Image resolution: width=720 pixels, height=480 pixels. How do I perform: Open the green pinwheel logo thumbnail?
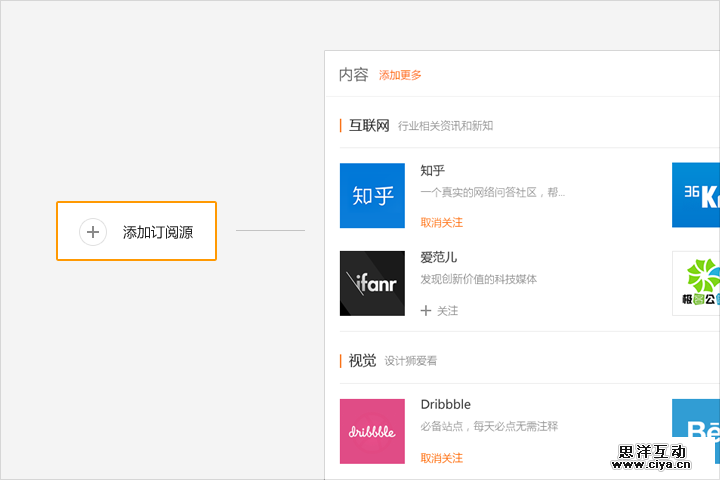[x=696, y=283]
